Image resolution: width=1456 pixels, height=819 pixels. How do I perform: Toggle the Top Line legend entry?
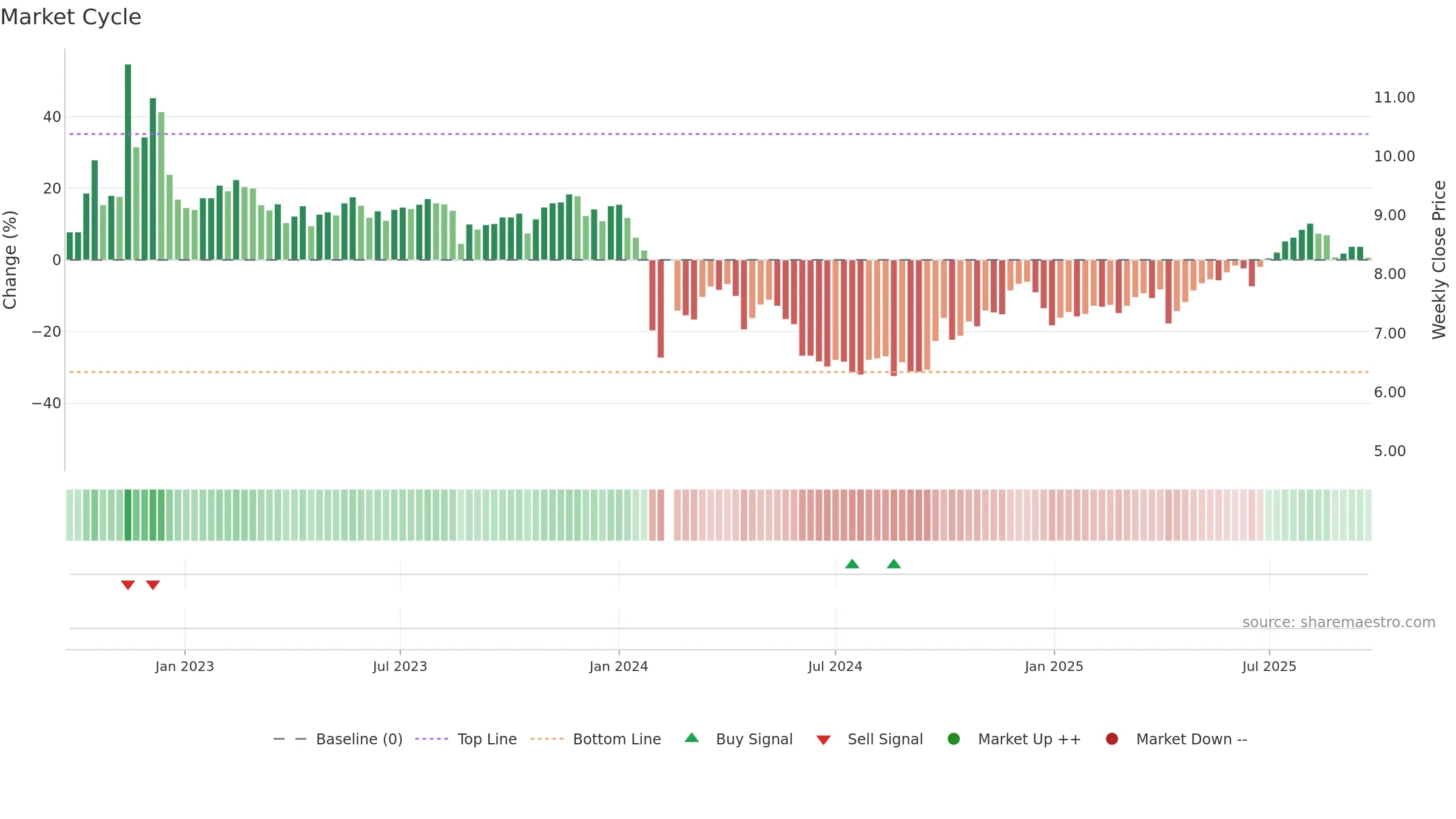[x=466, y=739]
